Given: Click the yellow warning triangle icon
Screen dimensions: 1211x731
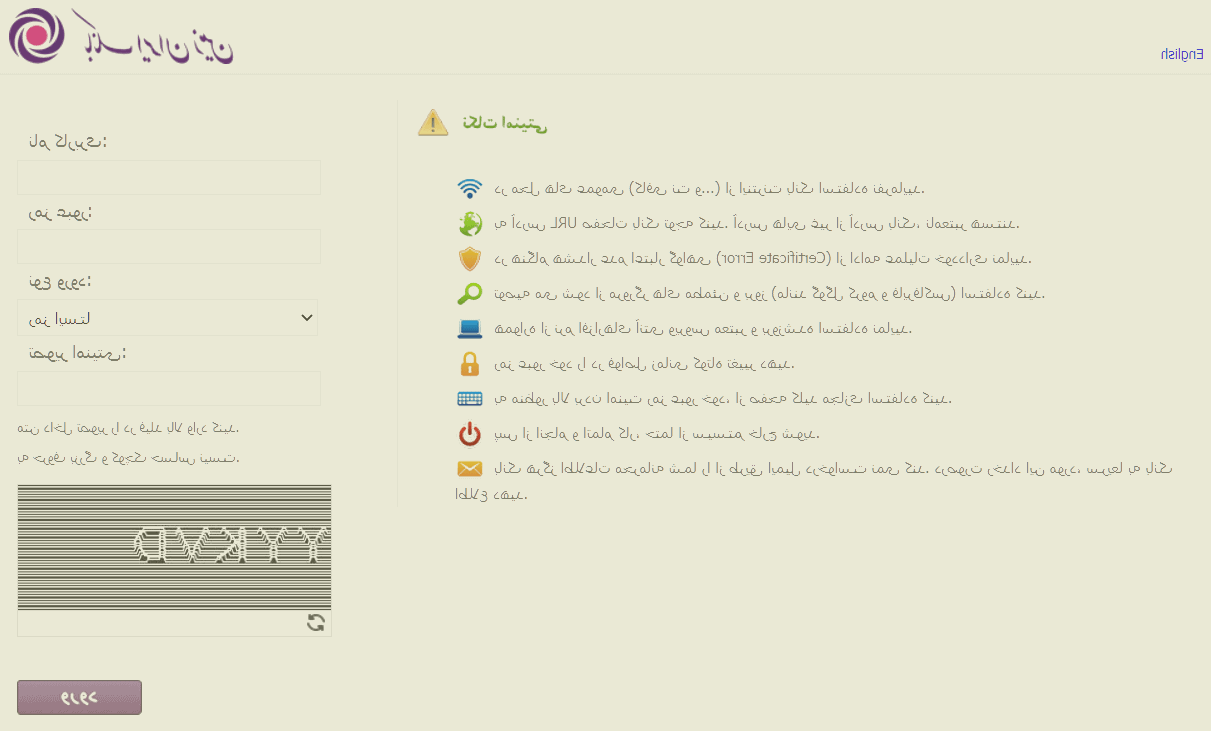Looking at the screenshot, I should (x=433, y=123).
